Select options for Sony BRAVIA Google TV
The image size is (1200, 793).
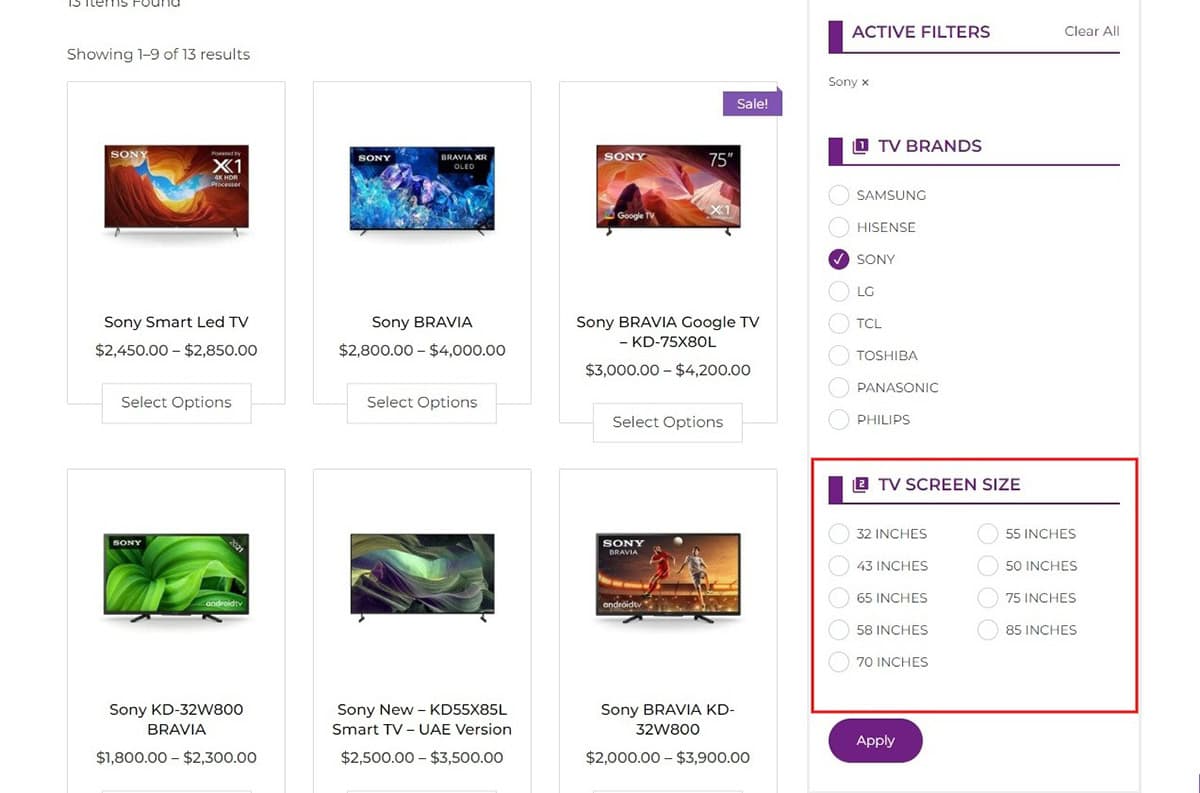[x=668, y=422]
